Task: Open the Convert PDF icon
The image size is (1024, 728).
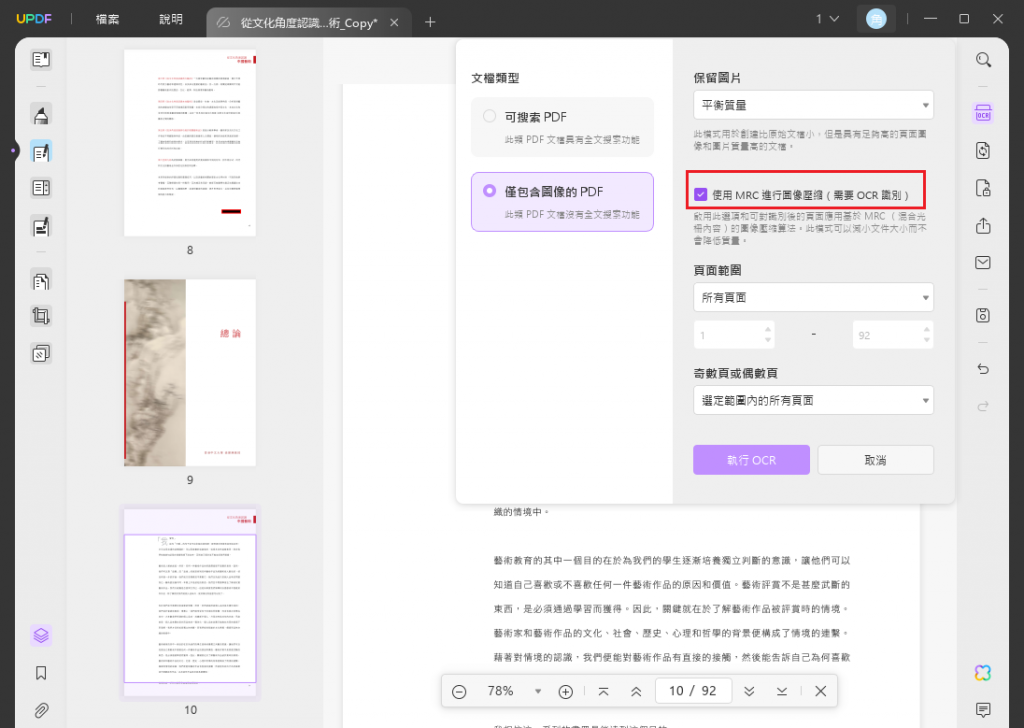Action: (x=984, y=151)
